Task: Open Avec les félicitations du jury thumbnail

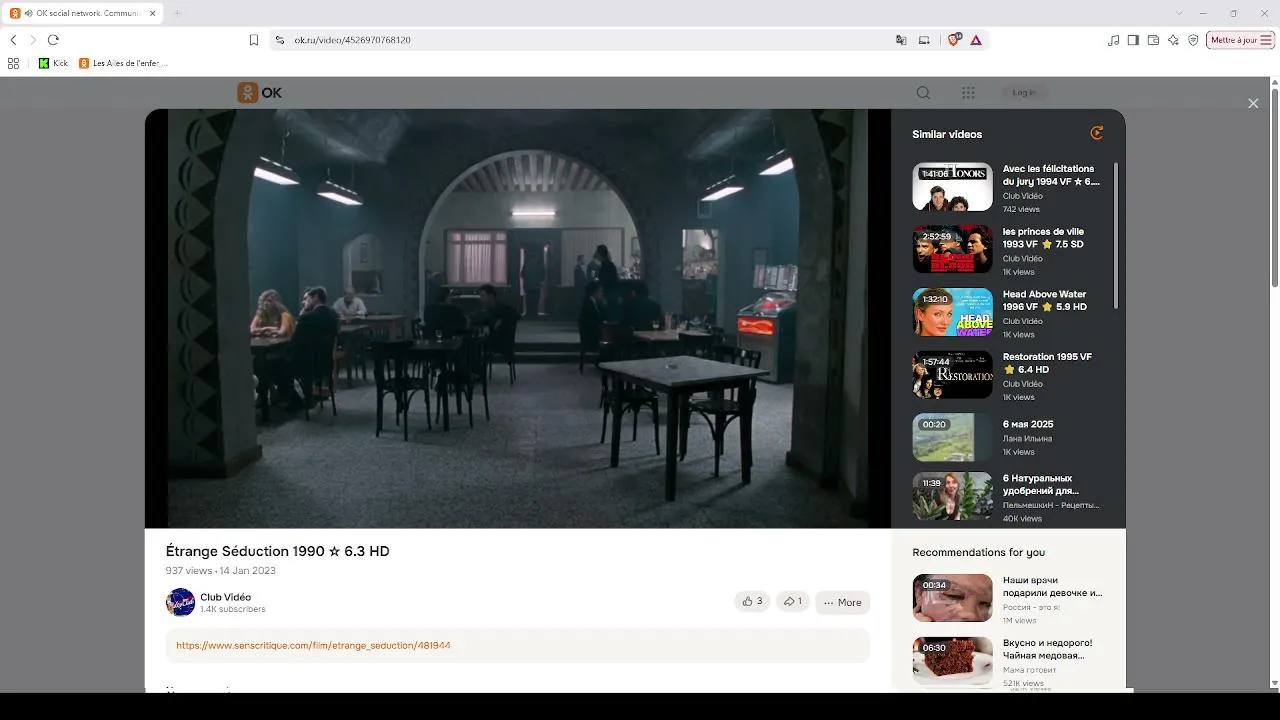Action: click(952, 187)
